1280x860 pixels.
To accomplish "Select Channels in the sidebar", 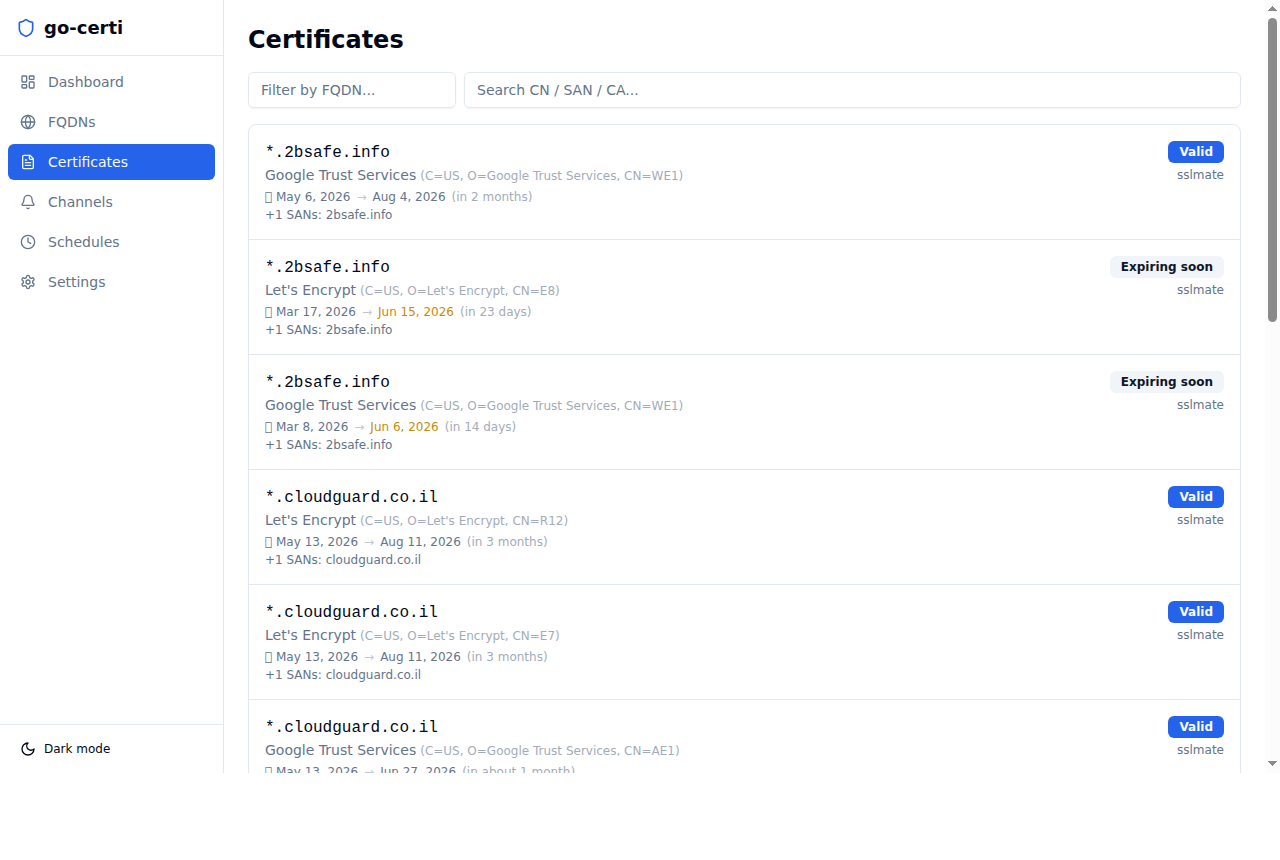I will click(x=111, y=202).
